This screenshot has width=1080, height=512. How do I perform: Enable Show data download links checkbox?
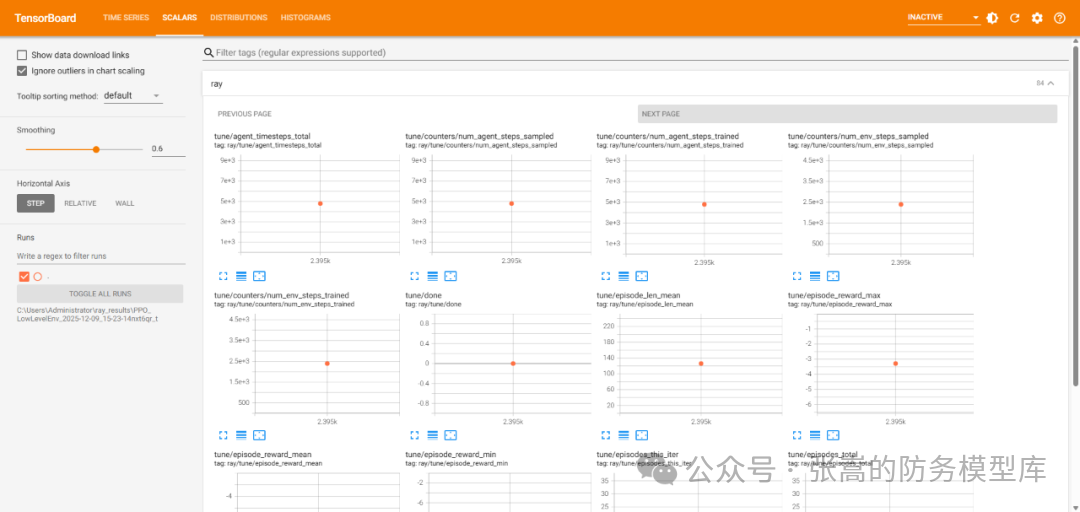(22, 54)
